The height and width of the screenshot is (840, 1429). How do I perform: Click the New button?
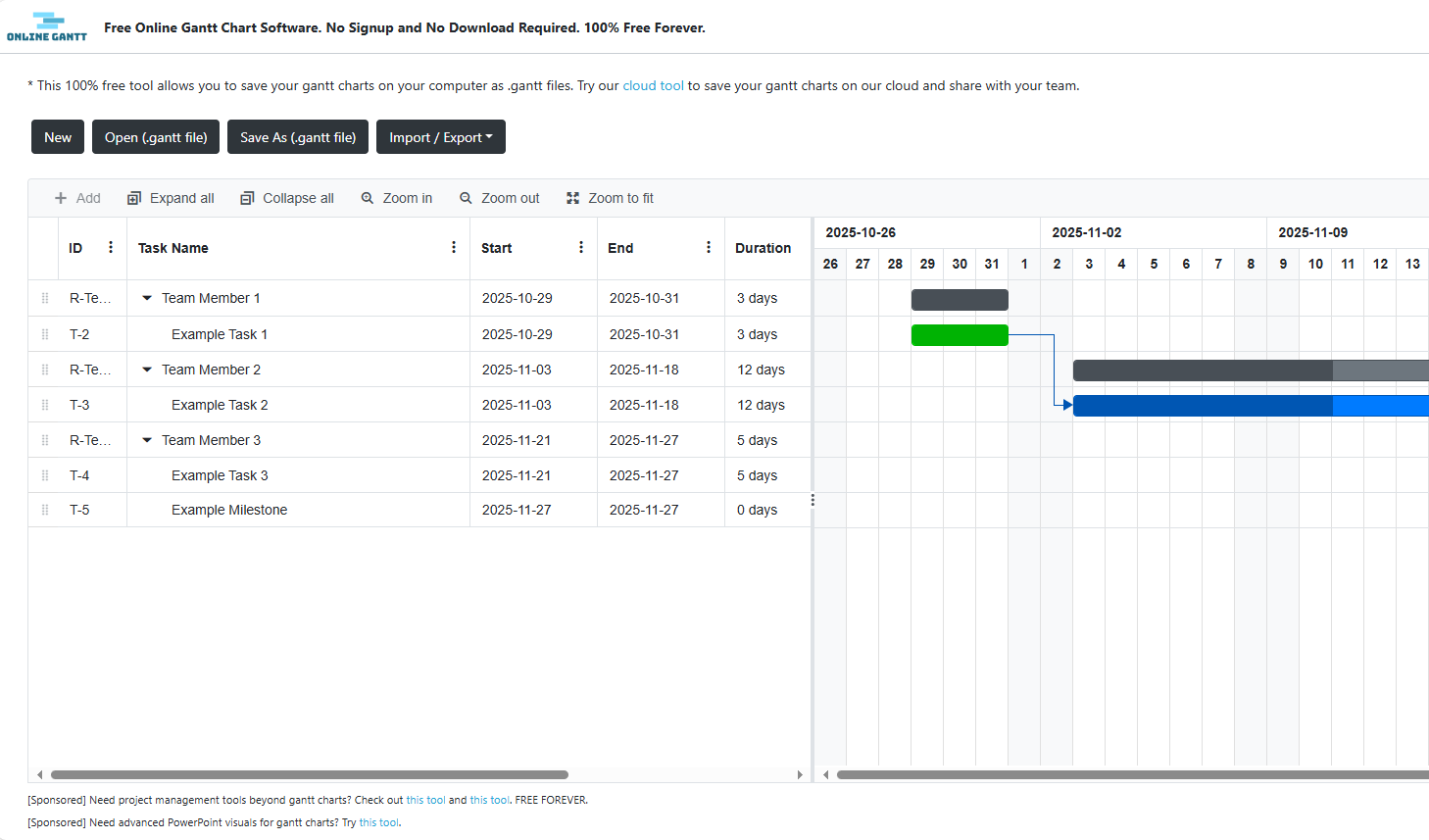coord(57,136)
